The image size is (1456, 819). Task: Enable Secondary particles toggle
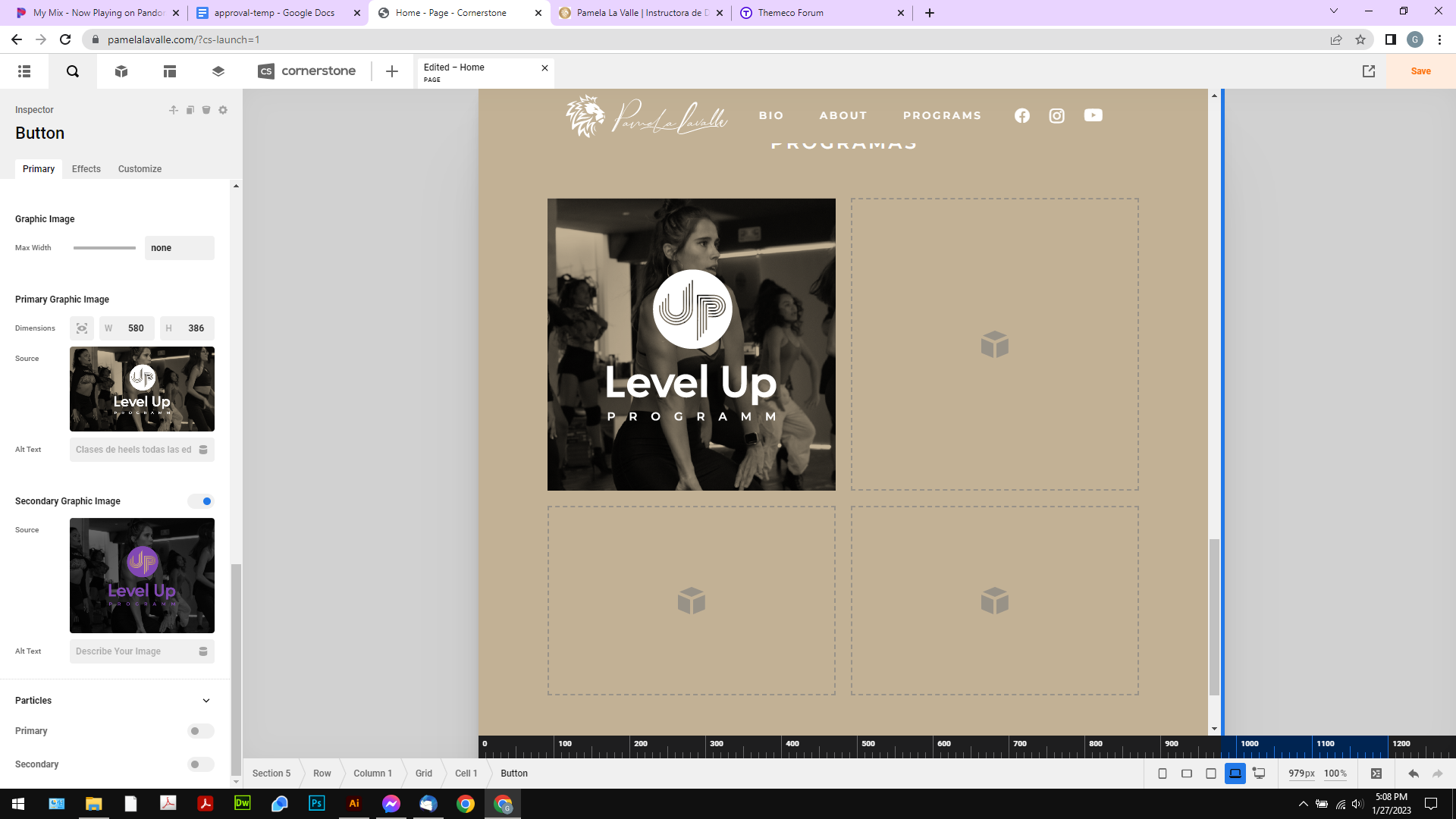(201, 764)
